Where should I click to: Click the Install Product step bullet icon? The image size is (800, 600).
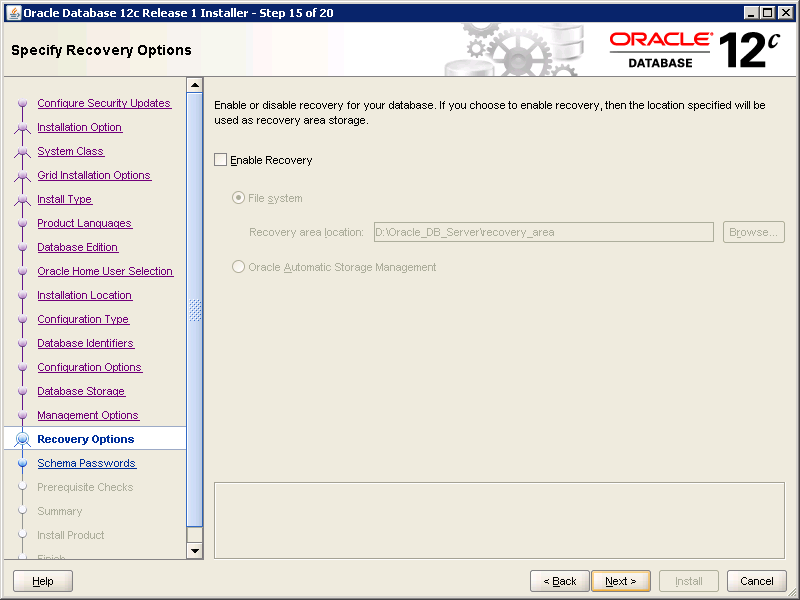point(22,535)
